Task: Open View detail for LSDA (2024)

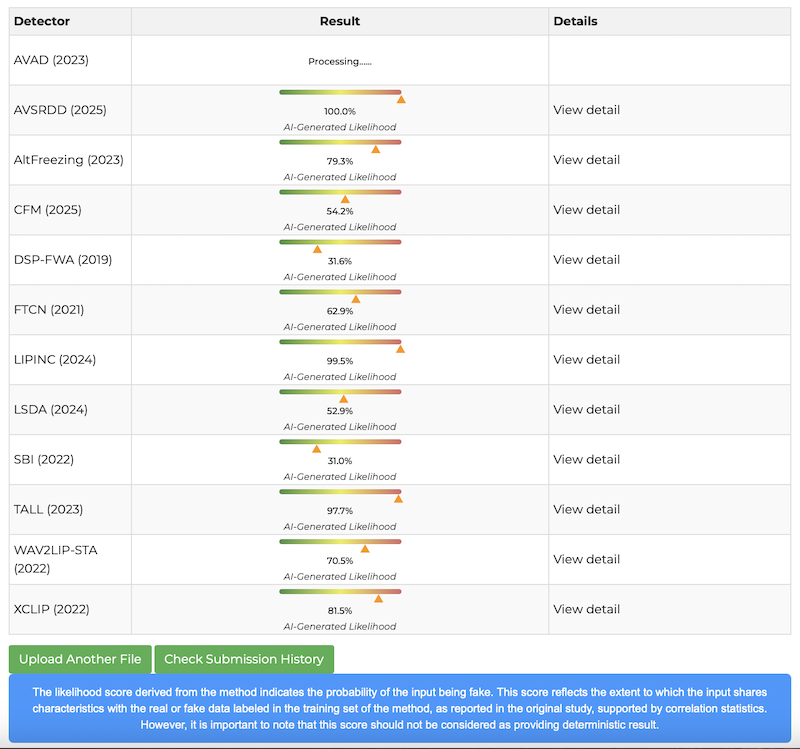Action: (x=586, y=410)
